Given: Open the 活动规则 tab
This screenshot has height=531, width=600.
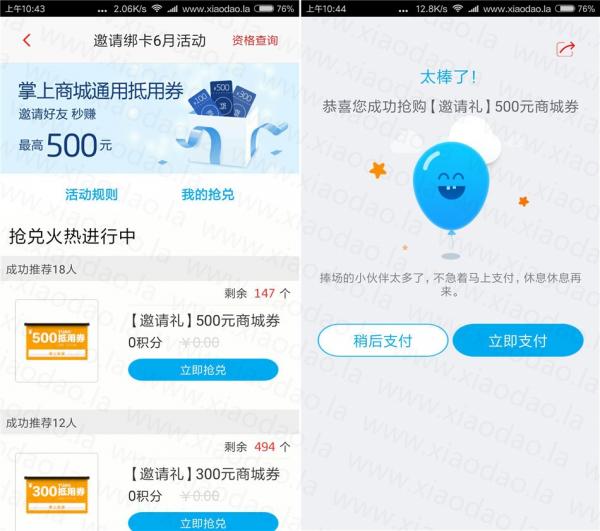Looking at the screenshot, I should click(91, 194).
